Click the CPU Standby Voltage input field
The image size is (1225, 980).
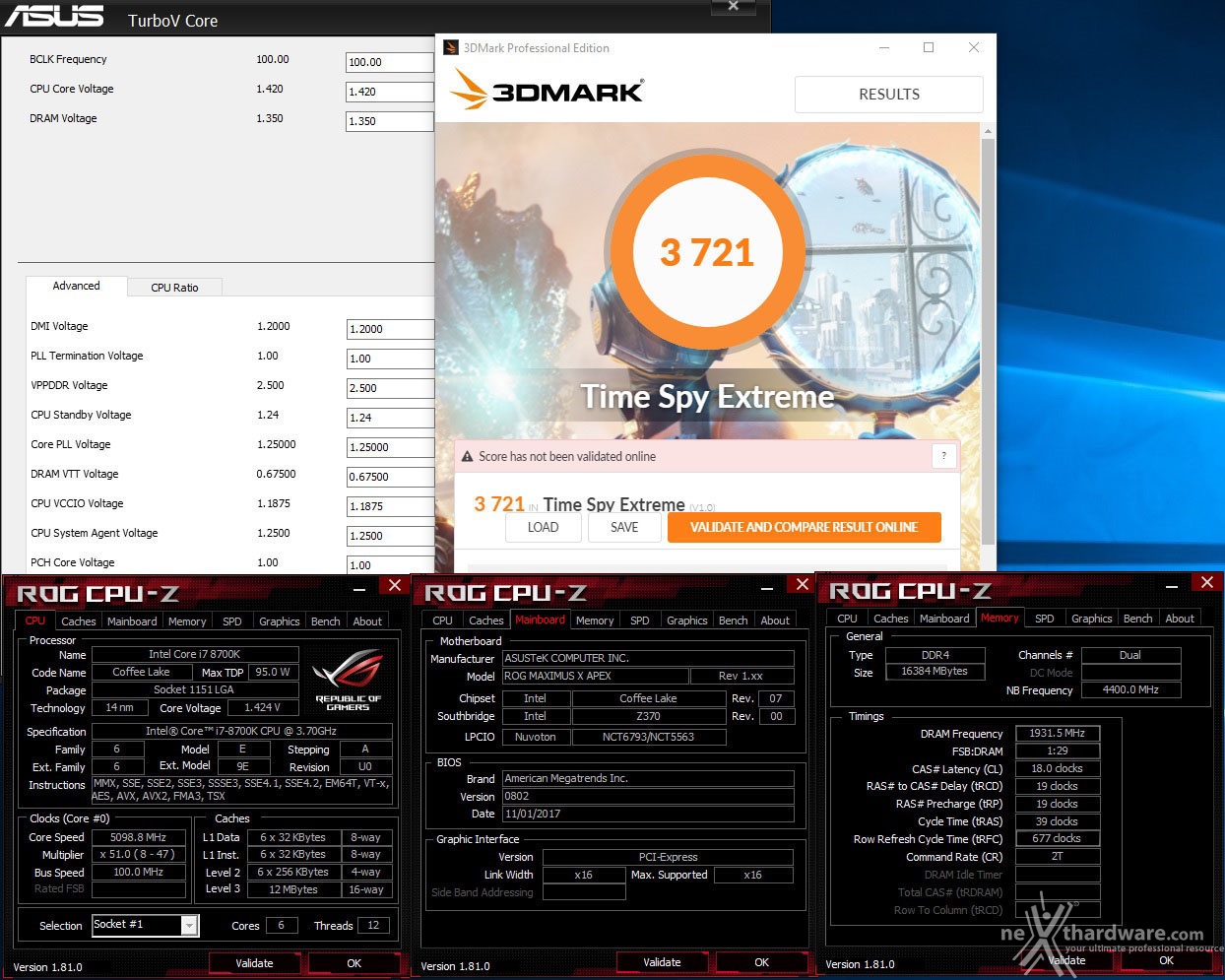tap(390, 418)
